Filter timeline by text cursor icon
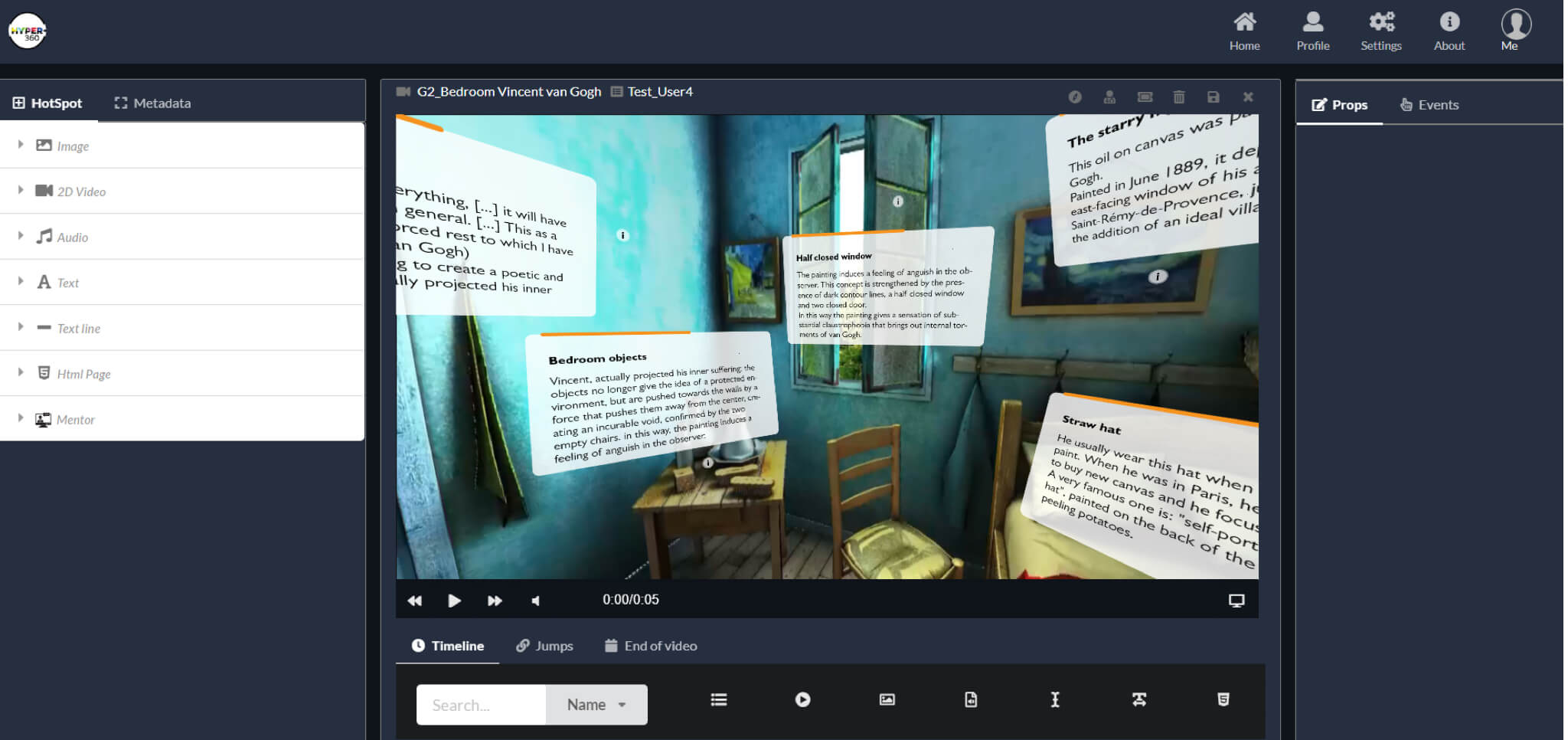This screenshot has height=740, width=1568. [x=1055, y=699]
